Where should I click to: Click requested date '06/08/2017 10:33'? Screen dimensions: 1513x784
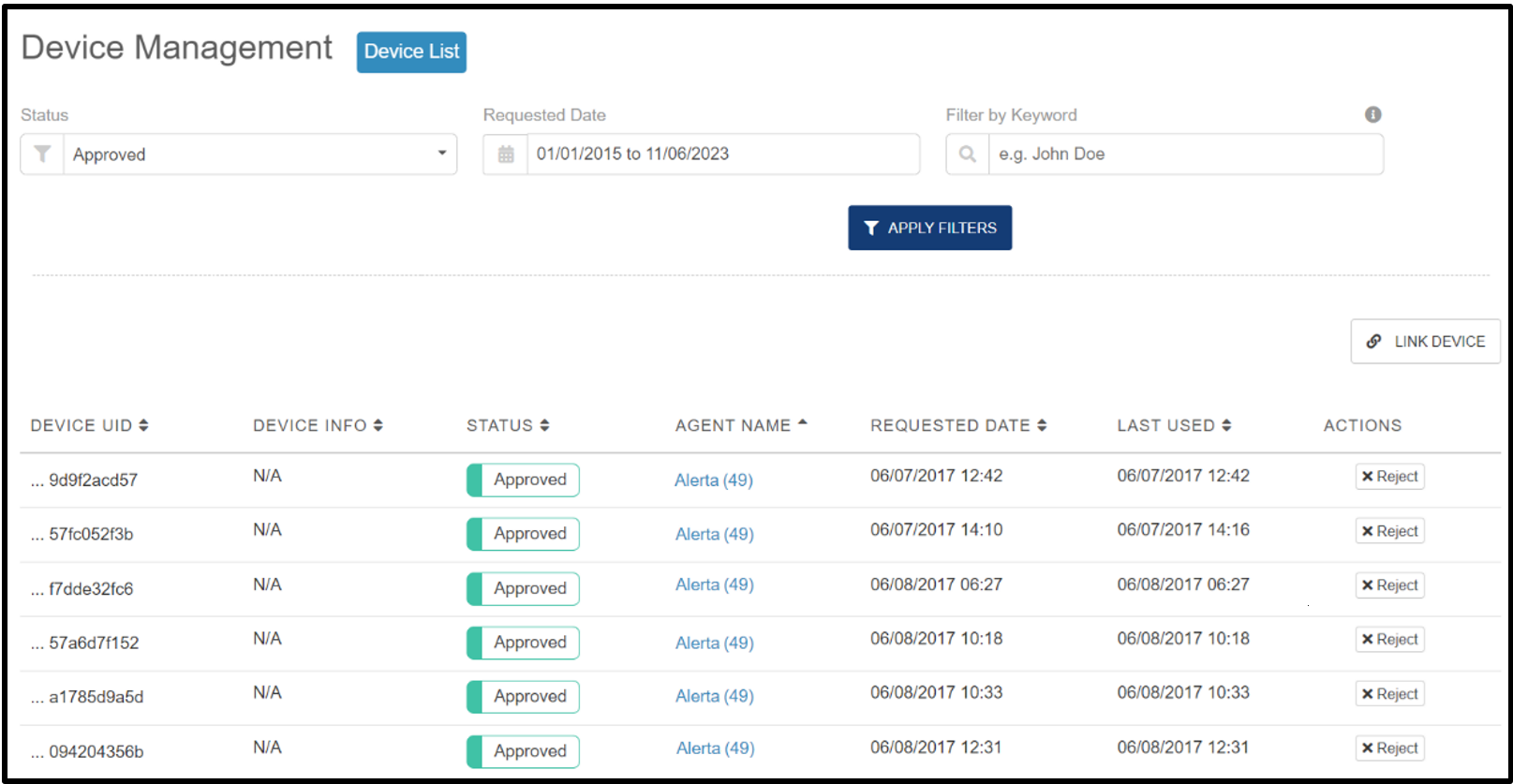pos(936,693)
